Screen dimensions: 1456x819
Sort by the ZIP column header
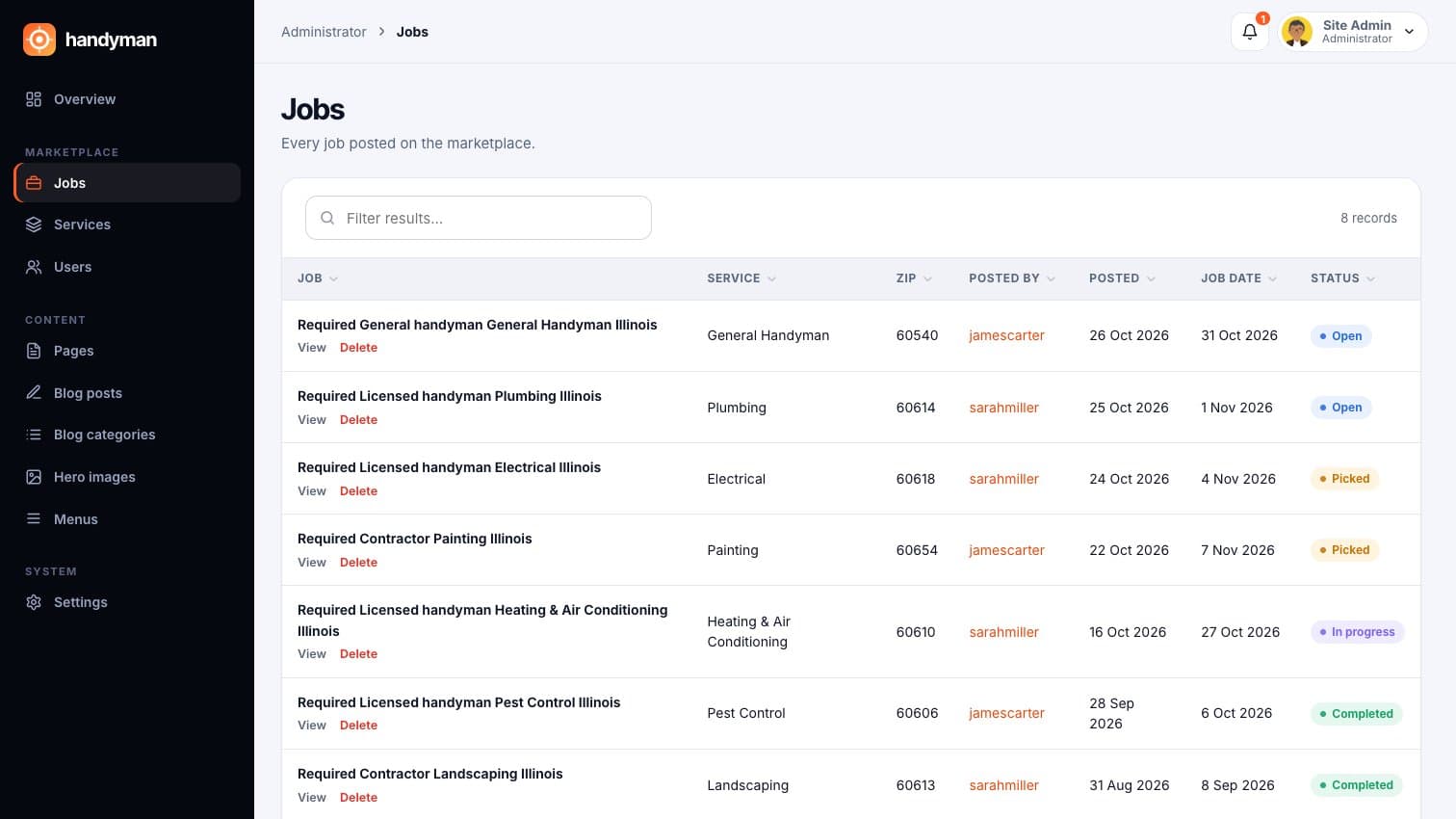point(914,278)
